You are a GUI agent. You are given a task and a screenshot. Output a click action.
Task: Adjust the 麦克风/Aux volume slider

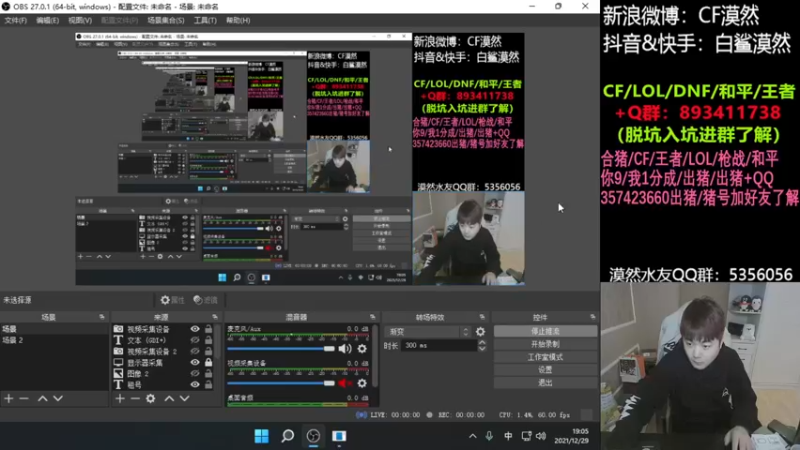point(281,349)
